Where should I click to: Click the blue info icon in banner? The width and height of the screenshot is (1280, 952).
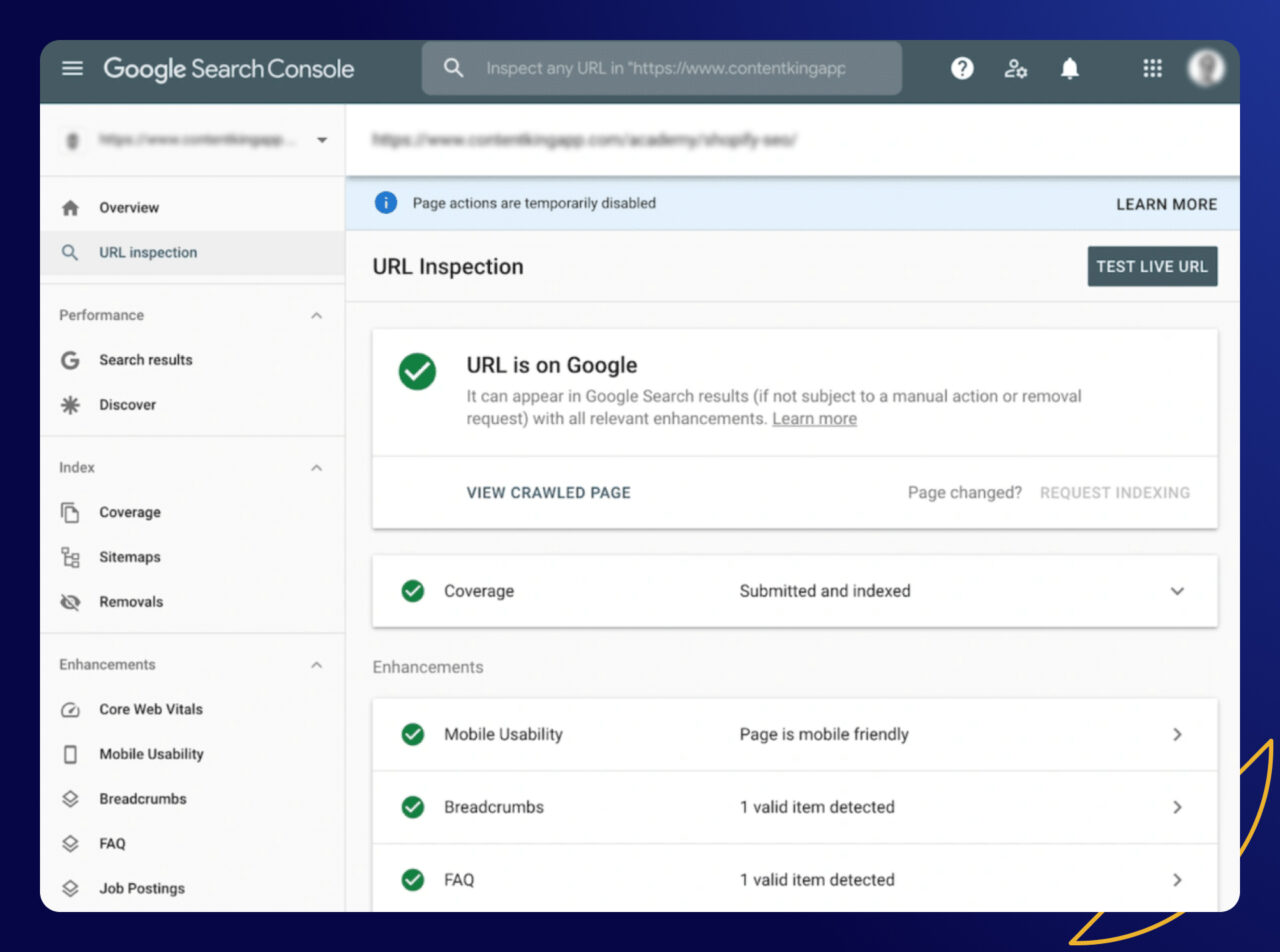(x=386, y=203)
